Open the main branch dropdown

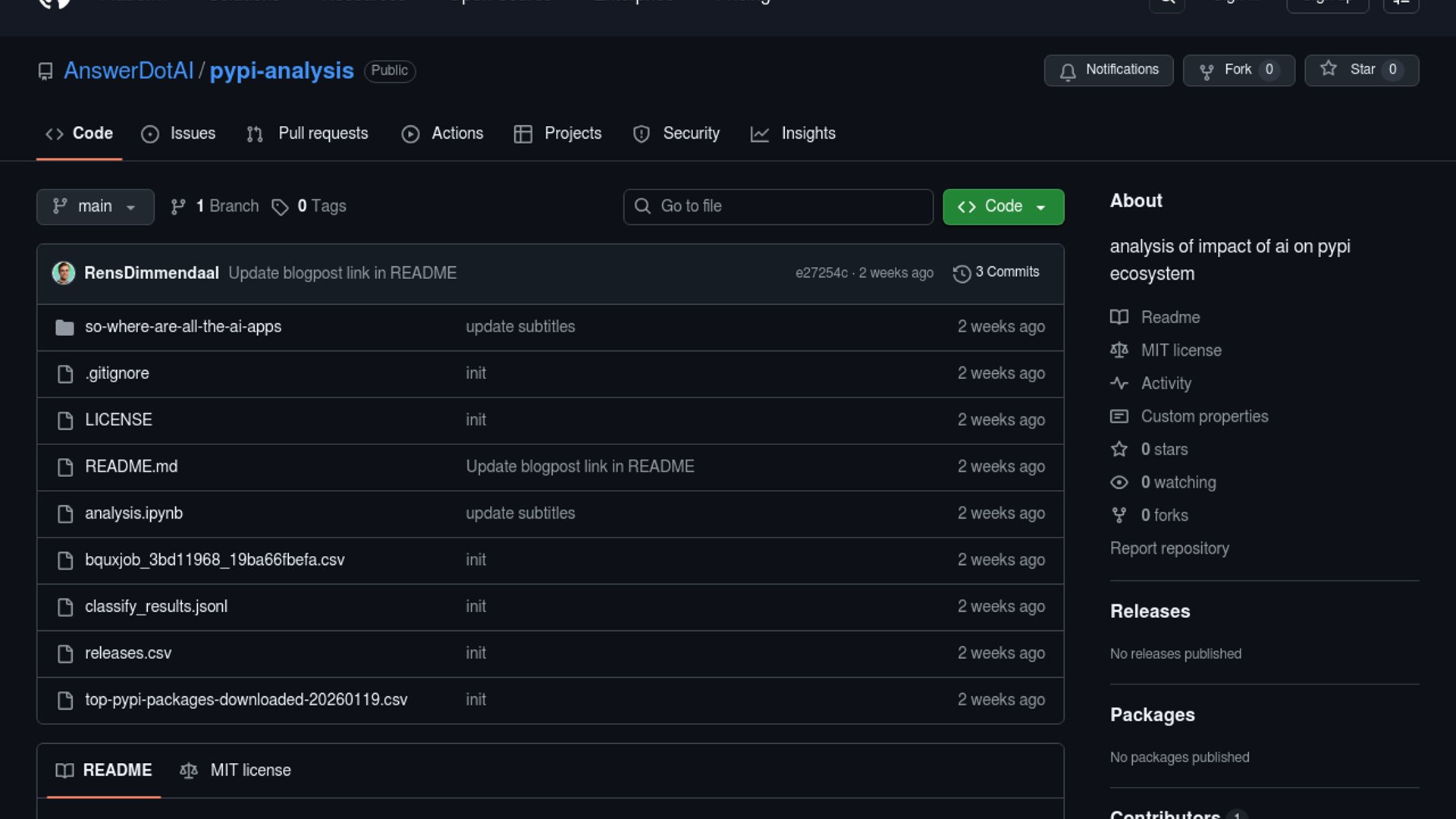pyautogui.click(x=95, y=207)
